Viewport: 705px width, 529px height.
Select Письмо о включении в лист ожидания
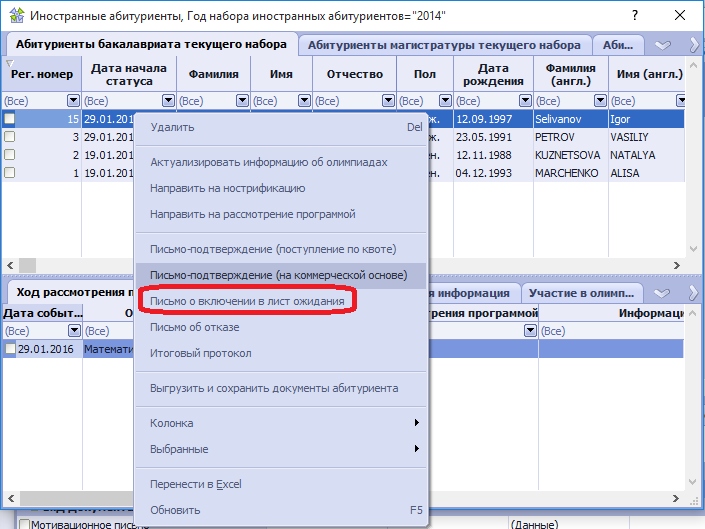click(x=281, y=302)
